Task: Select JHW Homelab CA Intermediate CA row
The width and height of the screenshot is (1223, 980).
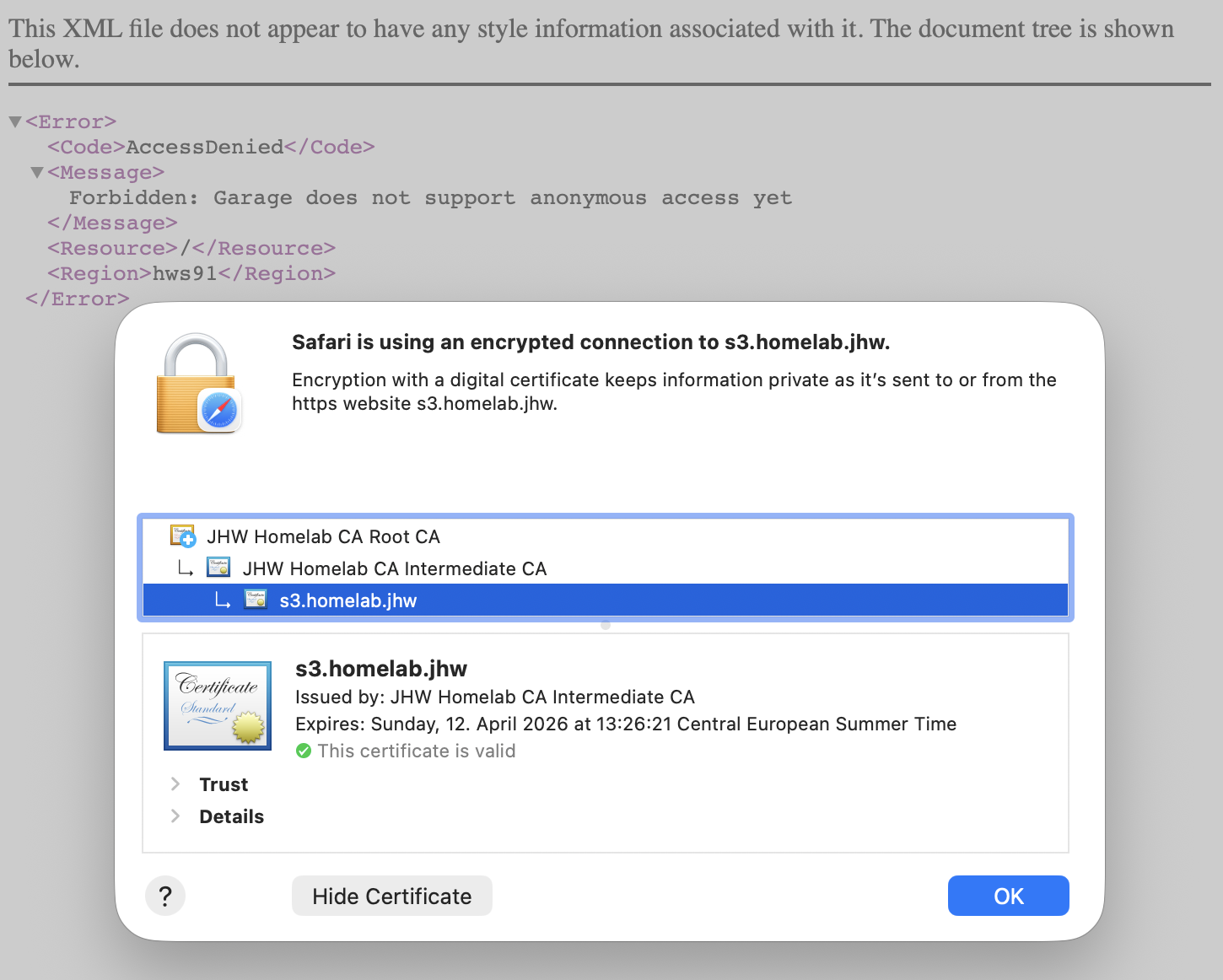Action: (x=394, y=568)
